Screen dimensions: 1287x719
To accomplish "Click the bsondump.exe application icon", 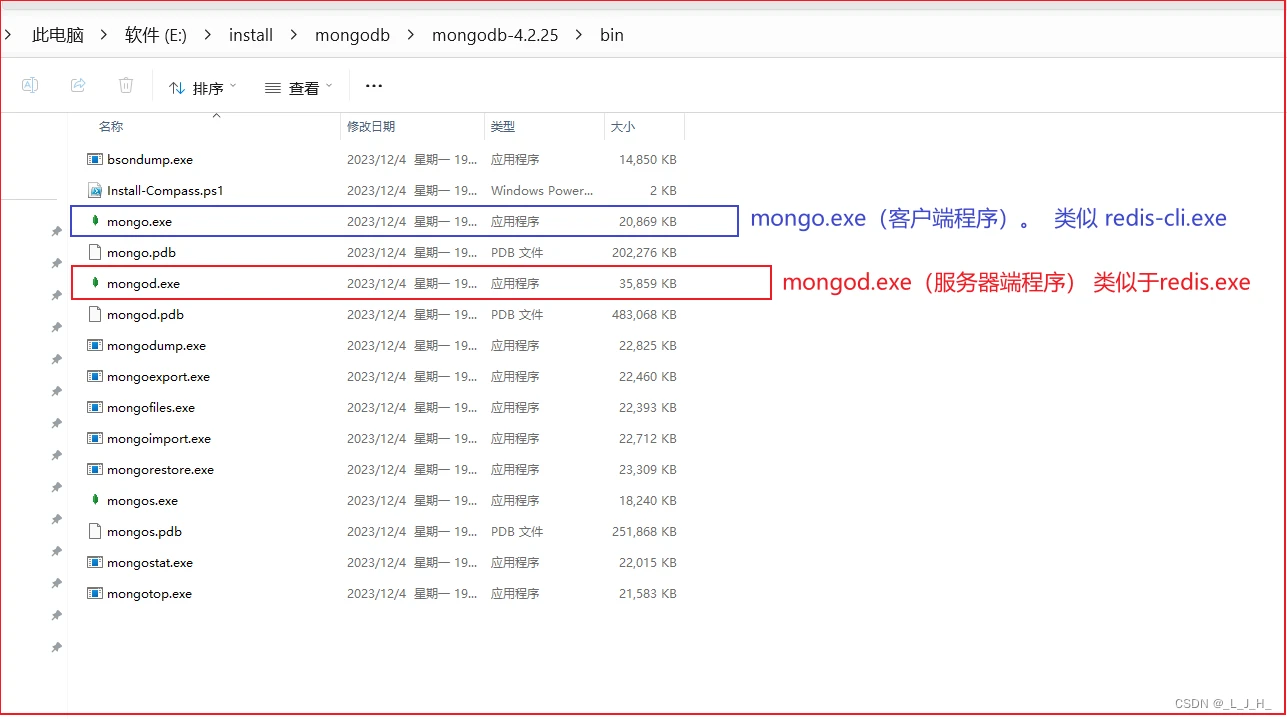I will click(95, 159).
